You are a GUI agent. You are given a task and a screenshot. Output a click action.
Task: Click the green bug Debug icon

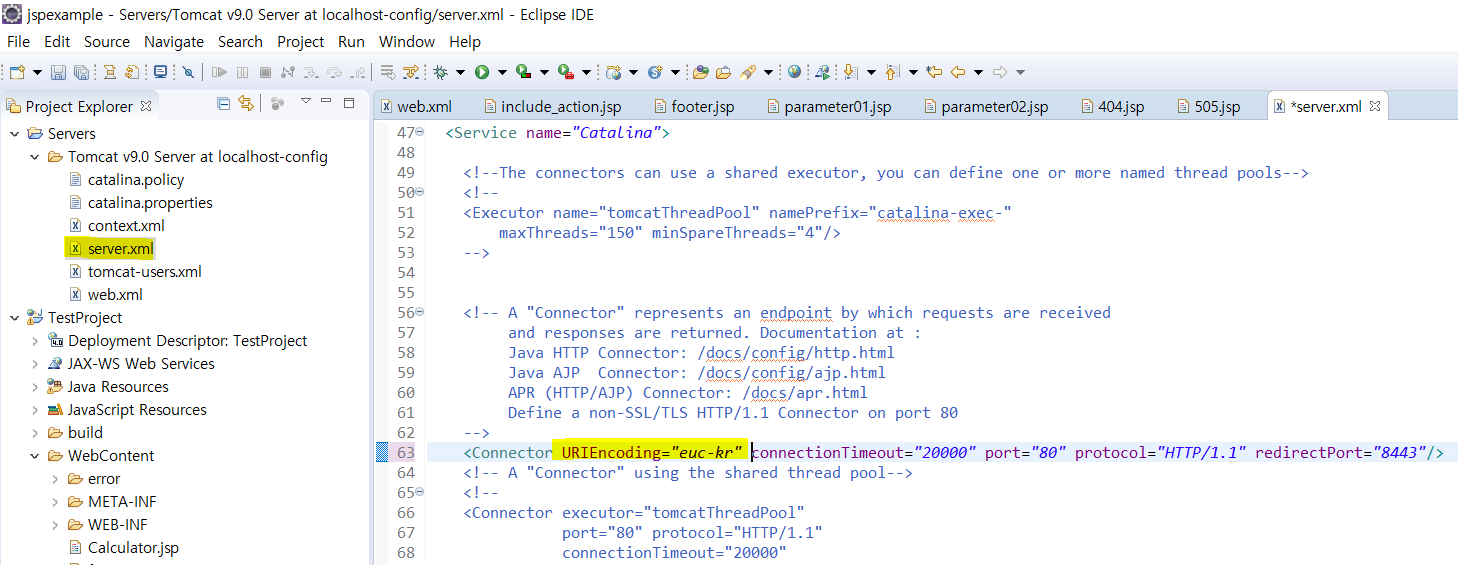pos(441,72)
